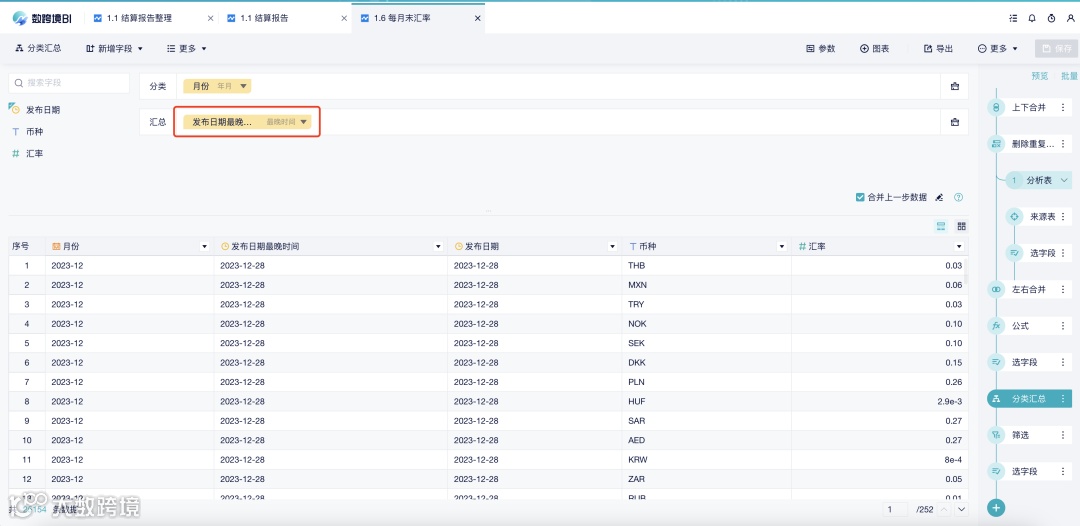This screenshot has width=1080, height=526.
Task: Click the 批量 link
Action: click(1069, 76)
